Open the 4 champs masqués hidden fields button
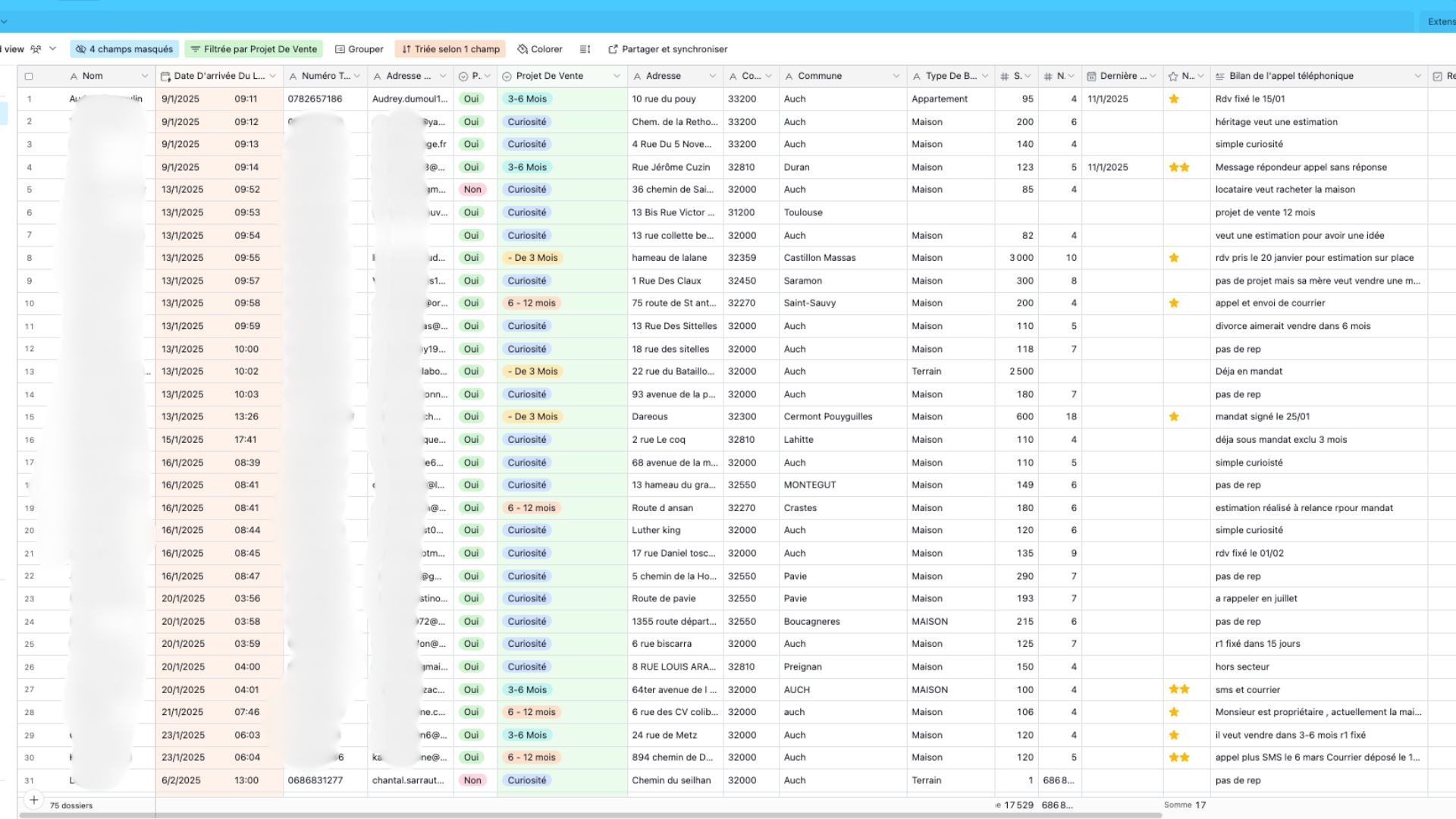Viewport: 1456px width, 819px height. pos(124,49)
